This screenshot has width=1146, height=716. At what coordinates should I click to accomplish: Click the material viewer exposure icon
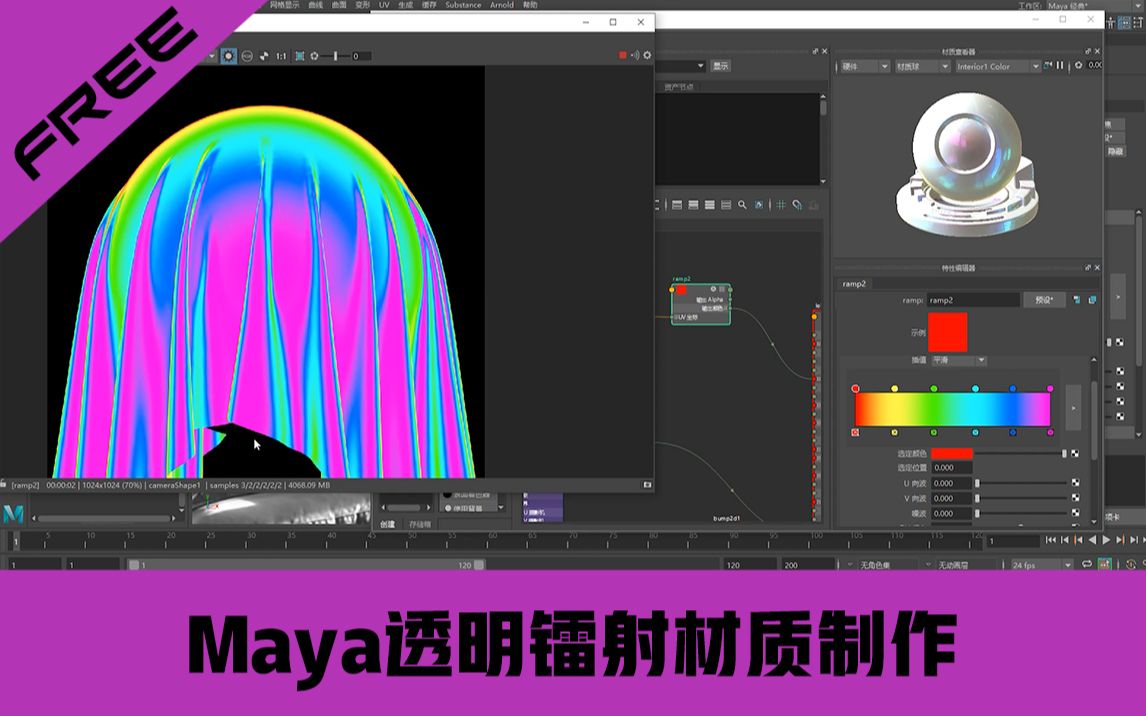coord(1079,66)
